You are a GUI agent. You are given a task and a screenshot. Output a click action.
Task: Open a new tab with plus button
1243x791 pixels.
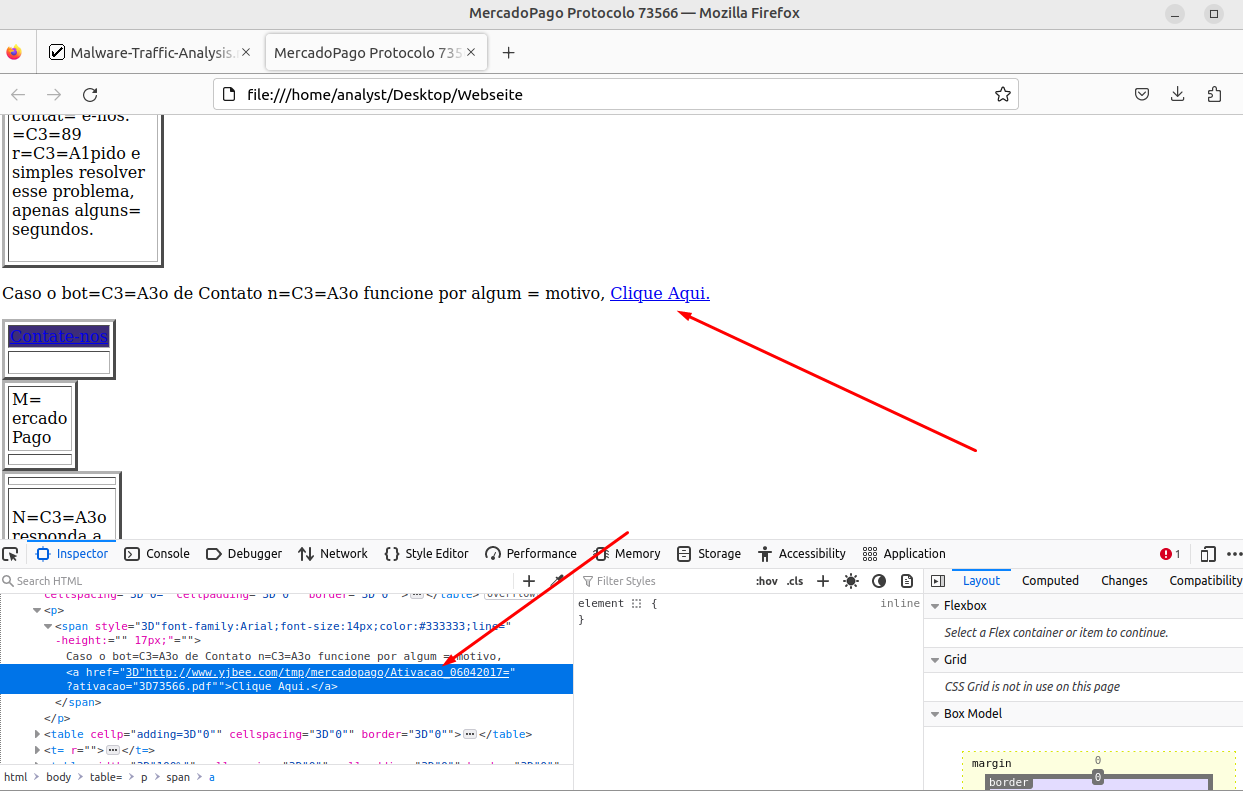(x=508, y=53)
